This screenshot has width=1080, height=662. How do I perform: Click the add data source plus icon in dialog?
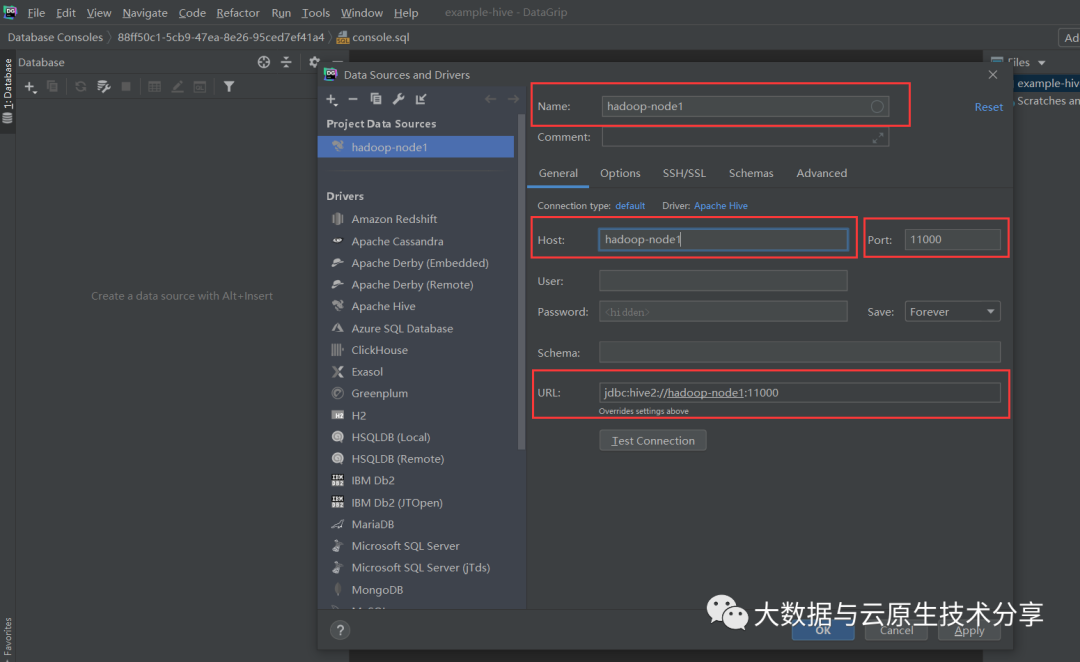coord(331,99)
